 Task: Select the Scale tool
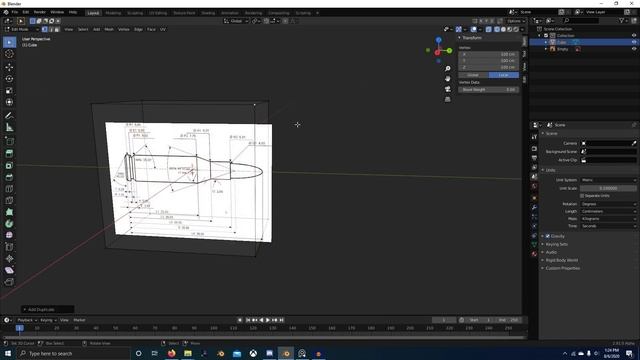point(9,91)
